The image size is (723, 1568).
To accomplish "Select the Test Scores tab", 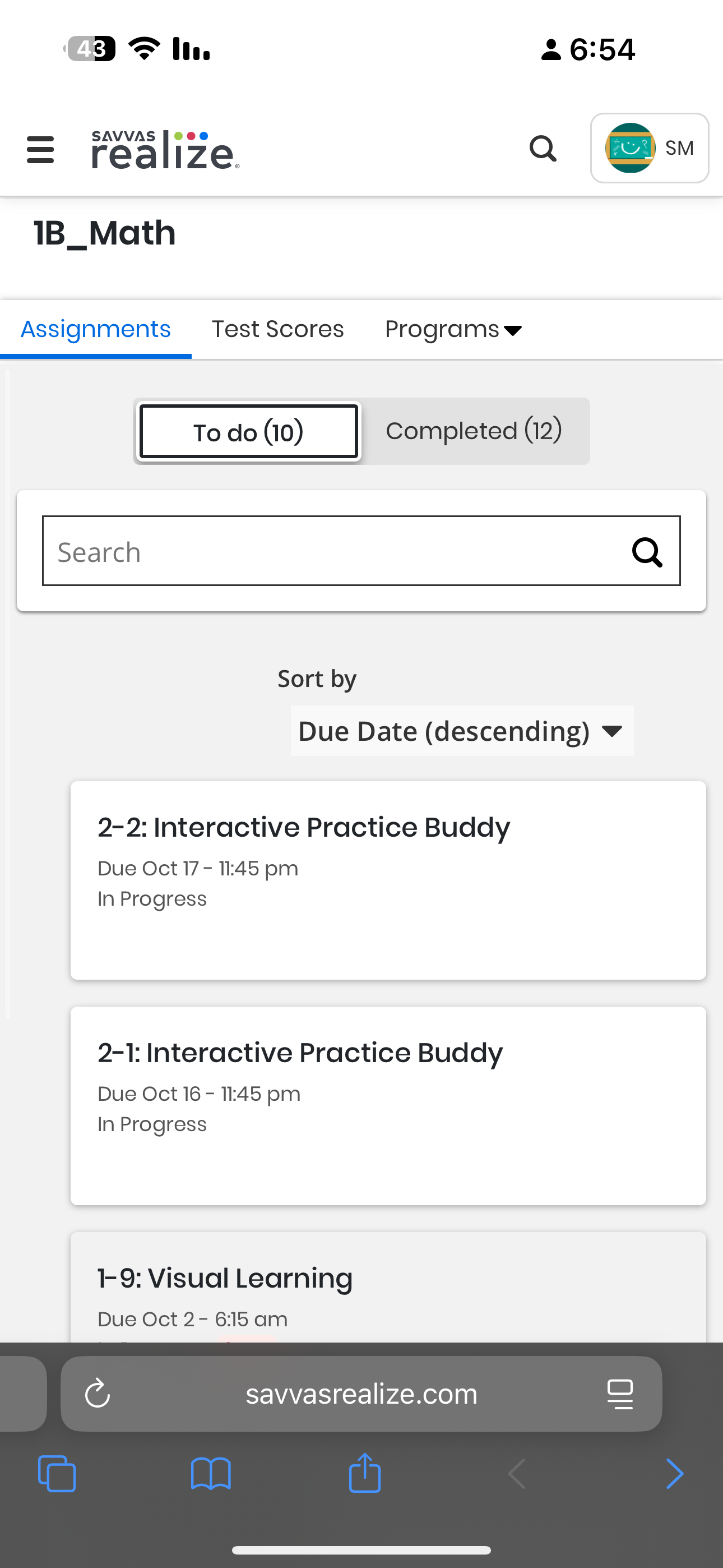I will point(277,329).
